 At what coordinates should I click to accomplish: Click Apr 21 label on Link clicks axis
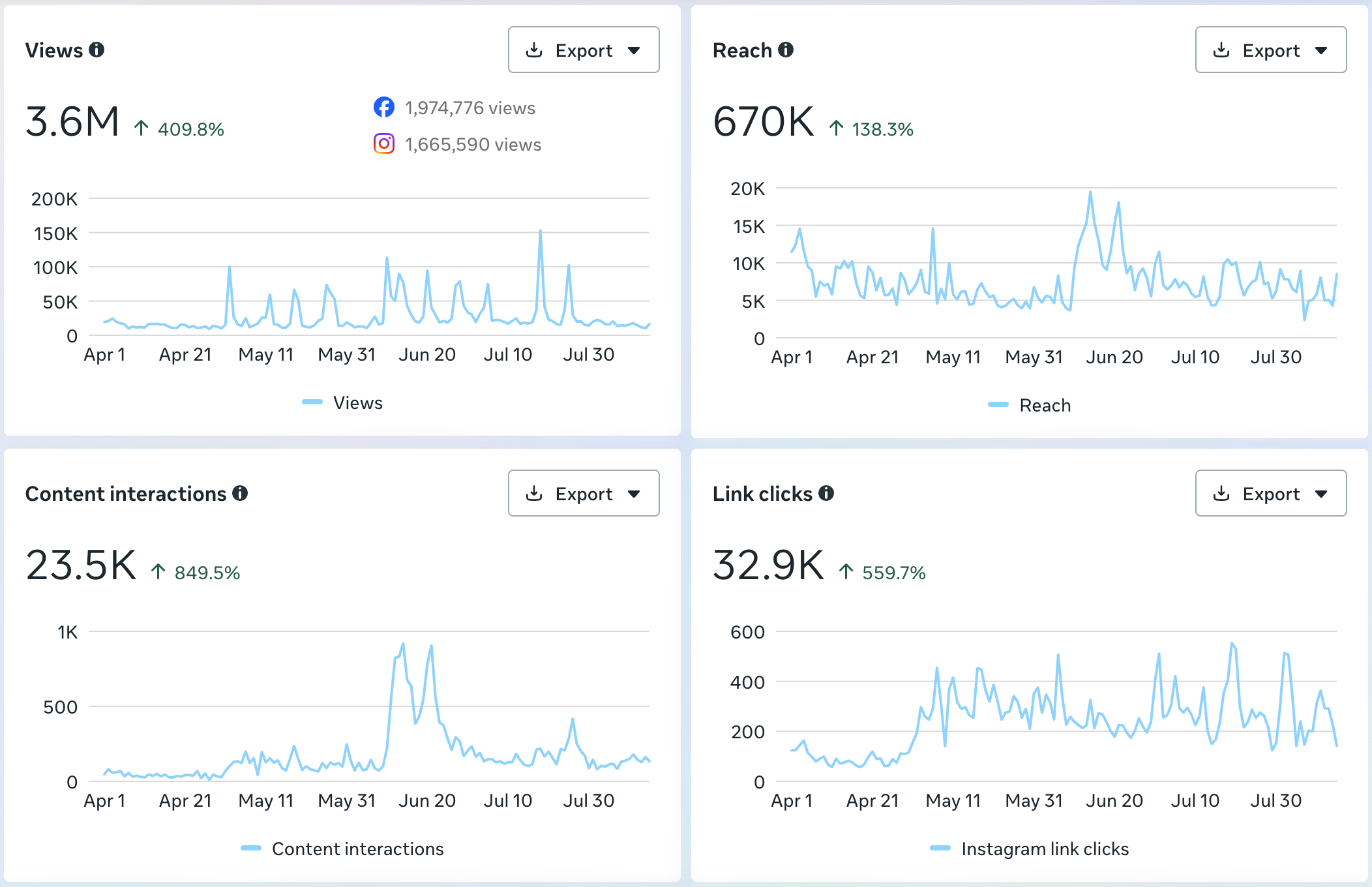point(872,800)
